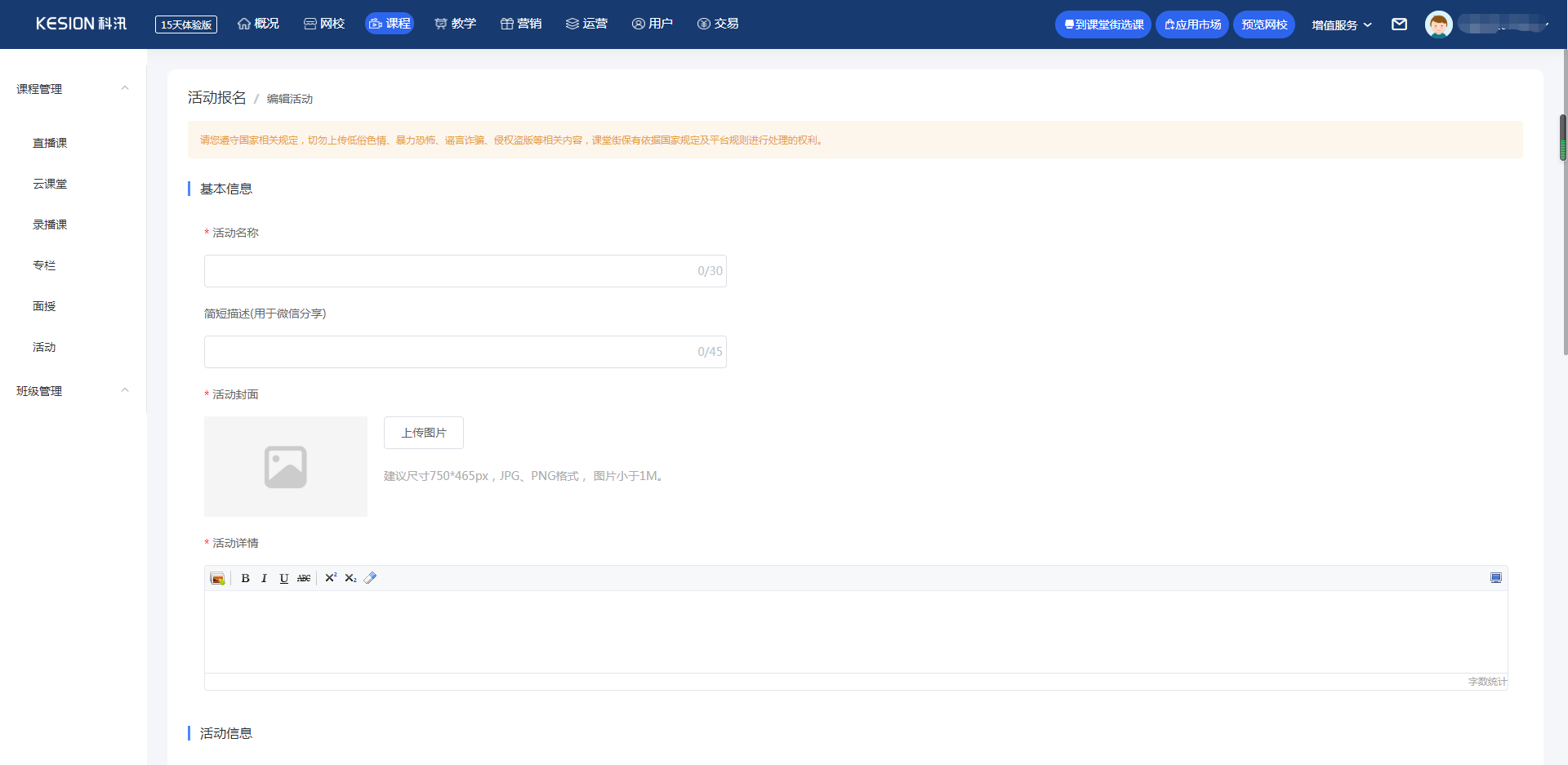The height and width of the screenshot is (765, 1568).
Task: Apply underline formatting in editor toolbar
Action: pyautogui.click(x=283, y=578)
